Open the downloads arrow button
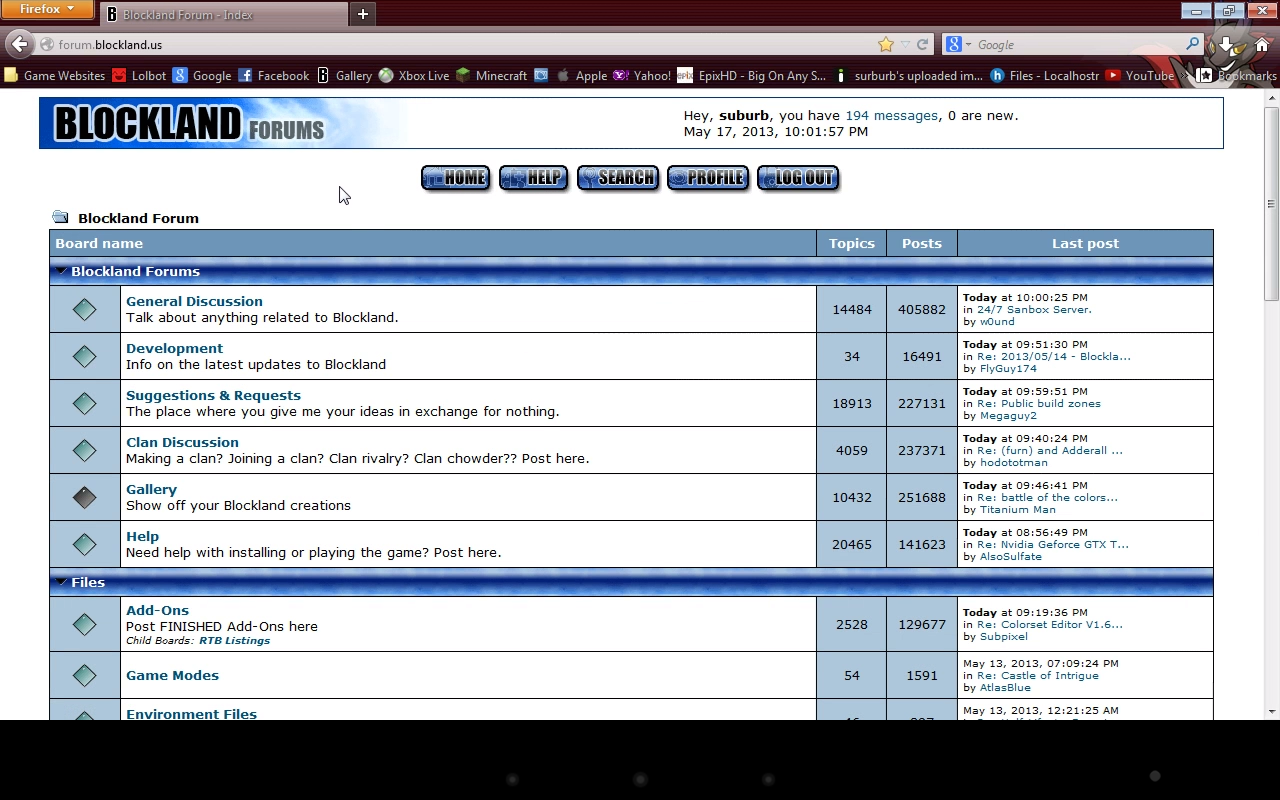Viewport: 1280px width, 800px height. [1226, 45]
